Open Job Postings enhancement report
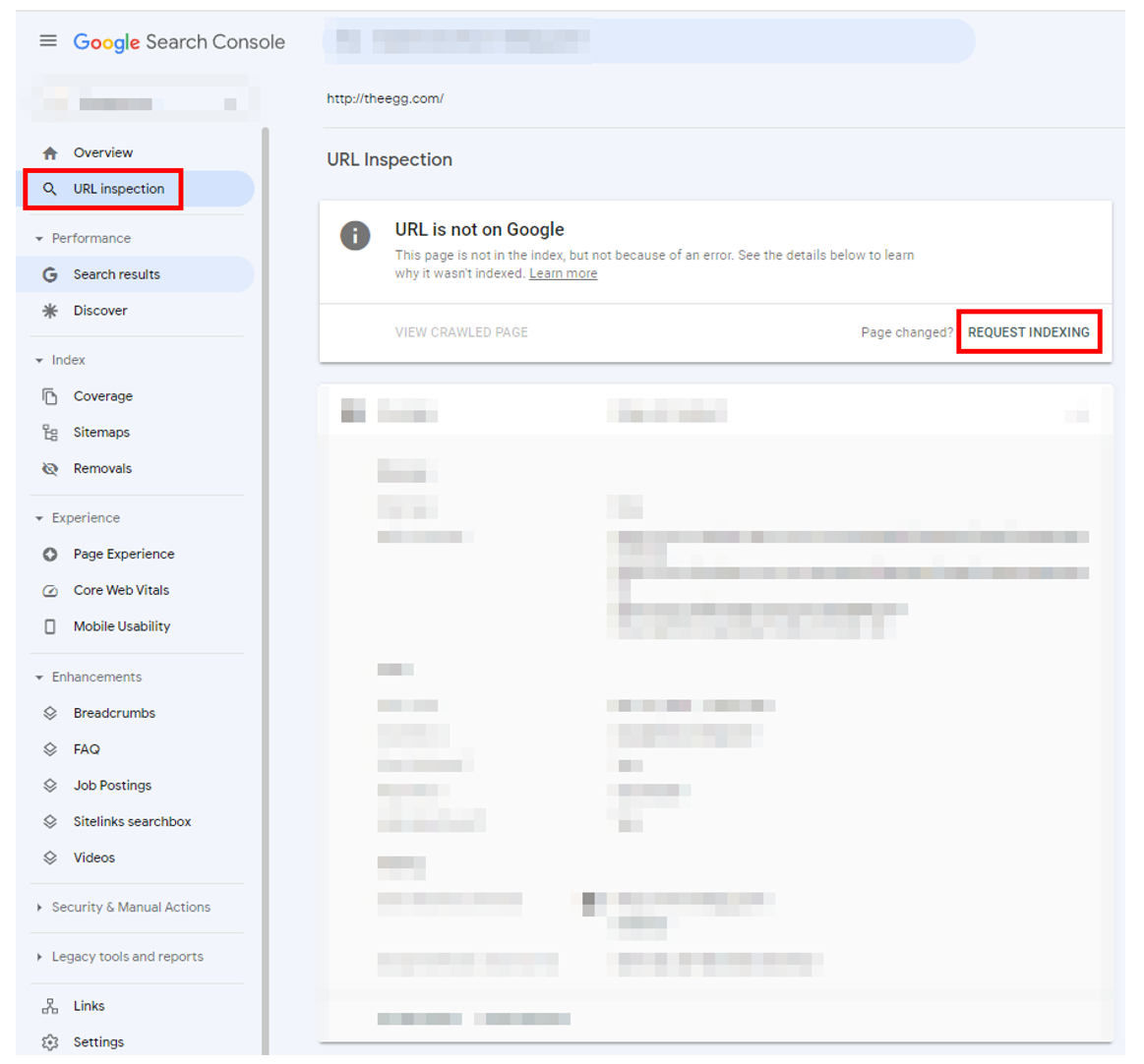The image size is (1144, 1064). coord(135,786)
